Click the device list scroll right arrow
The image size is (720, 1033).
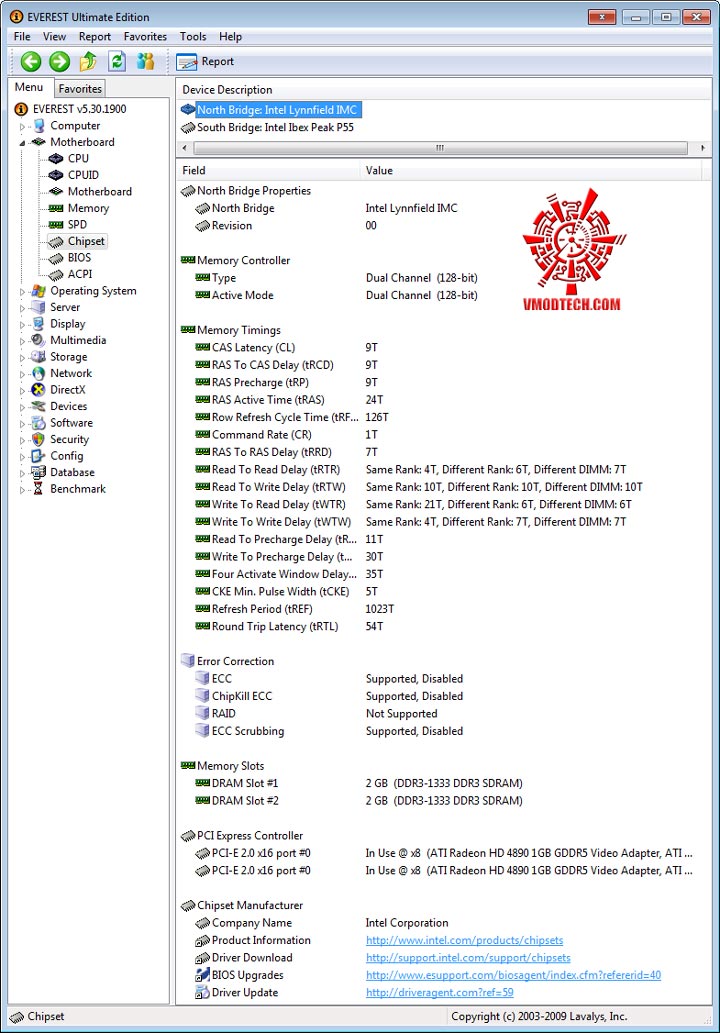click(x=703, y=148)
